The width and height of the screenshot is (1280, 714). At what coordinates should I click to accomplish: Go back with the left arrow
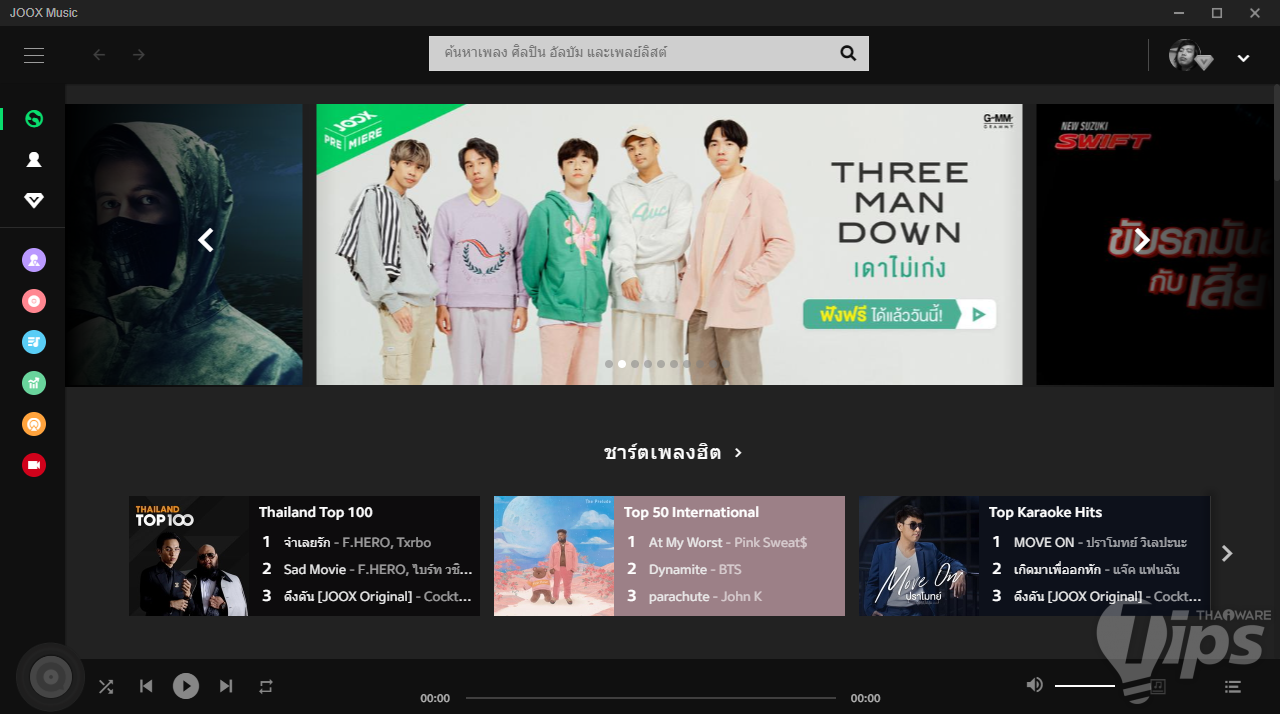(99, 55)
